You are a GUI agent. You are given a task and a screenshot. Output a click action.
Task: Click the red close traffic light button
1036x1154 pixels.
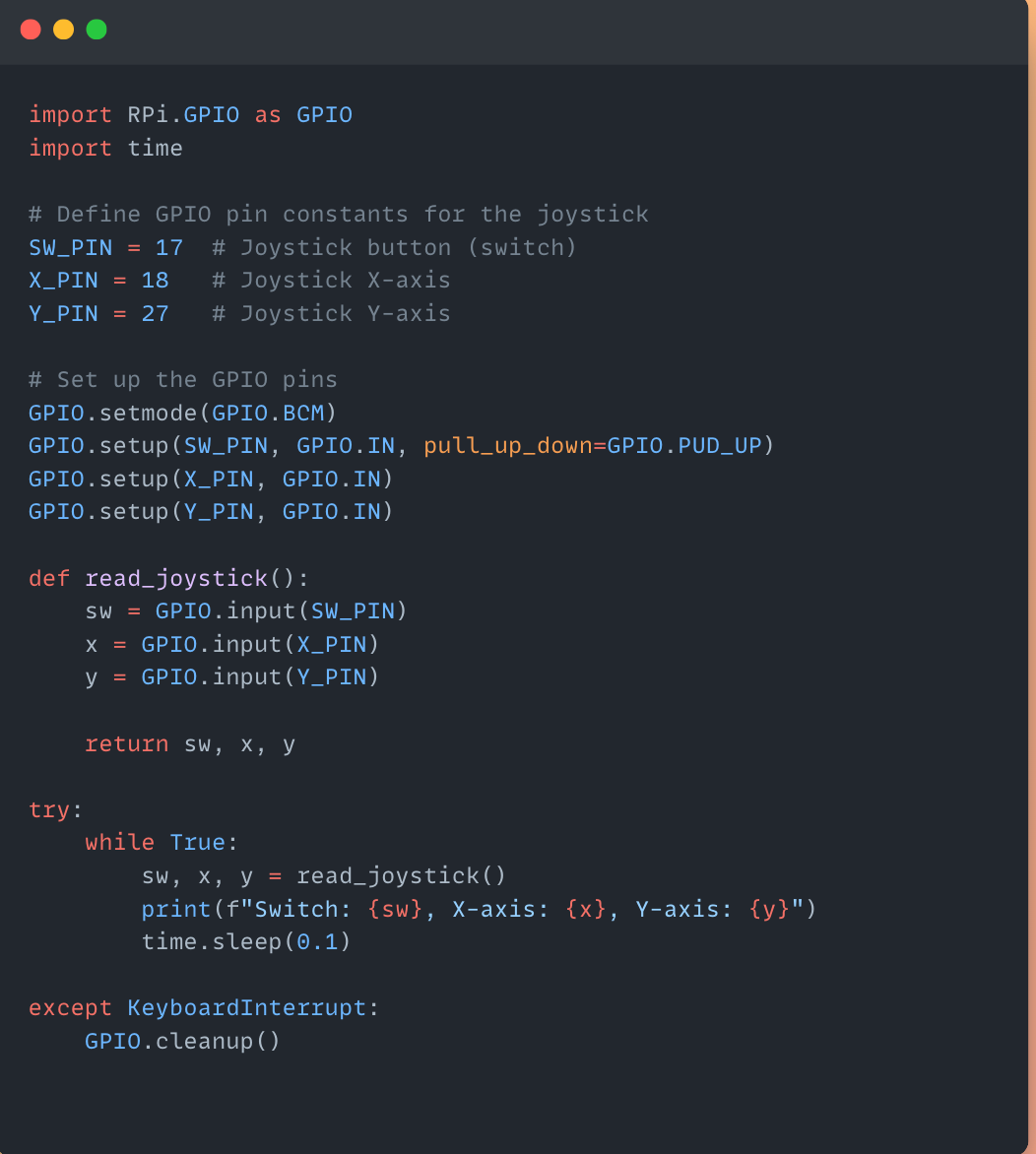pos(30,30)
